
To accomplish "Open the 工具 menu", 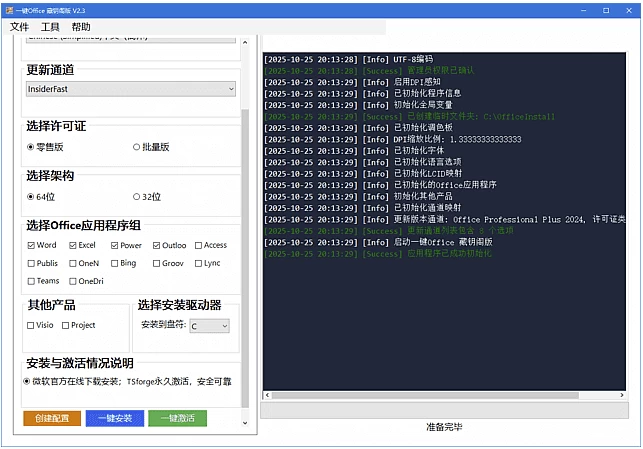I will pos(50,27).
